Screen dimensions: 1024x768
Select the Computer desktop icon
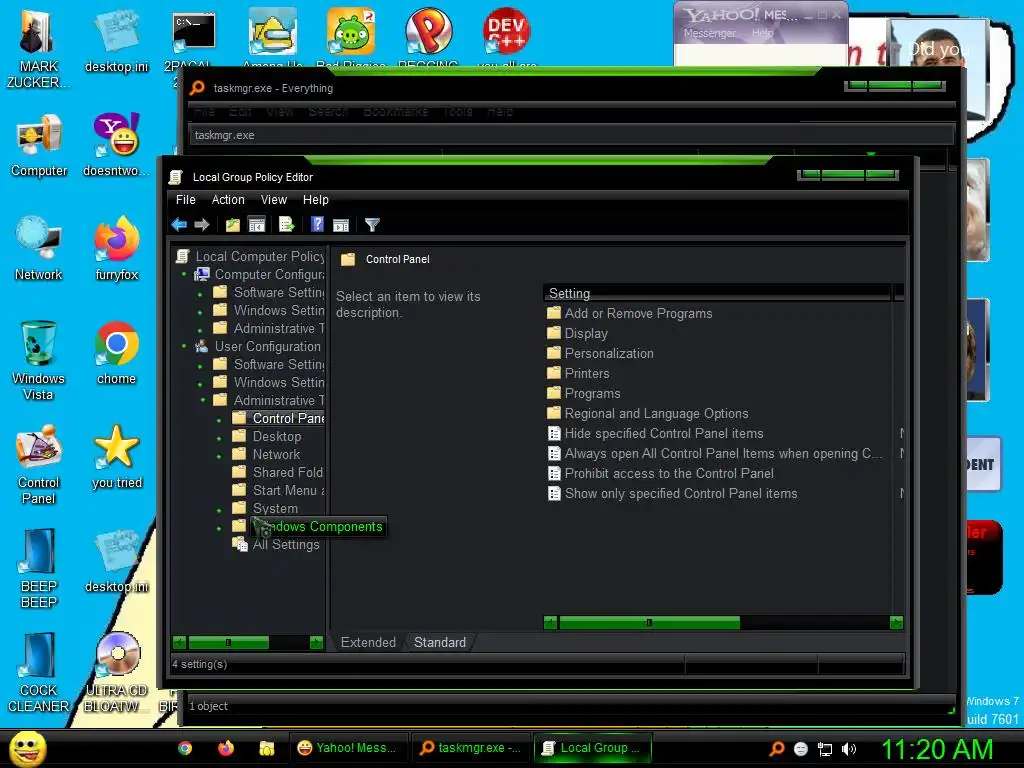pyautogui.click(x=39, y=146)
